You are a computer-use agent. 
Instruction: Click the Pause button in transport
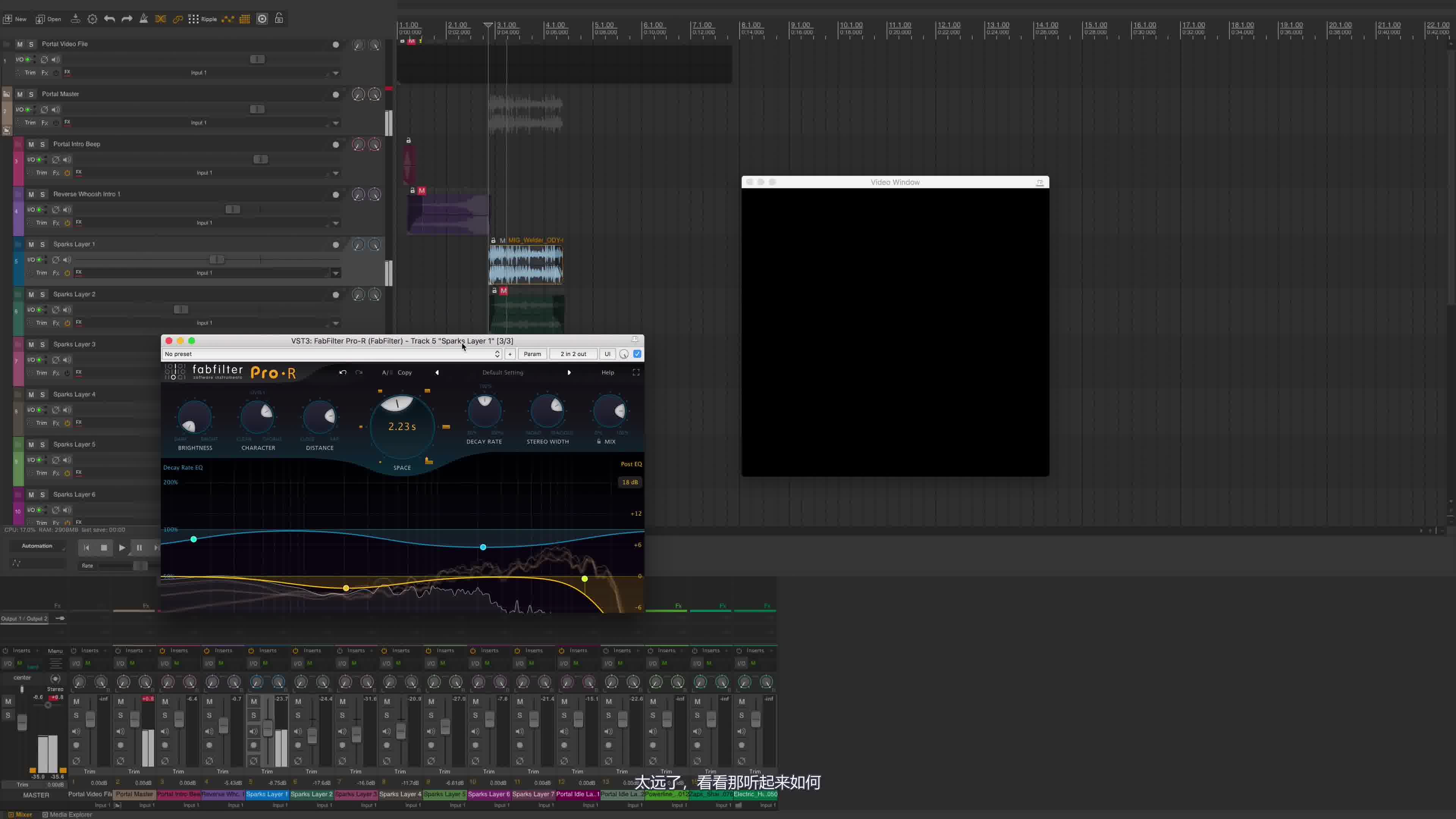139,548
